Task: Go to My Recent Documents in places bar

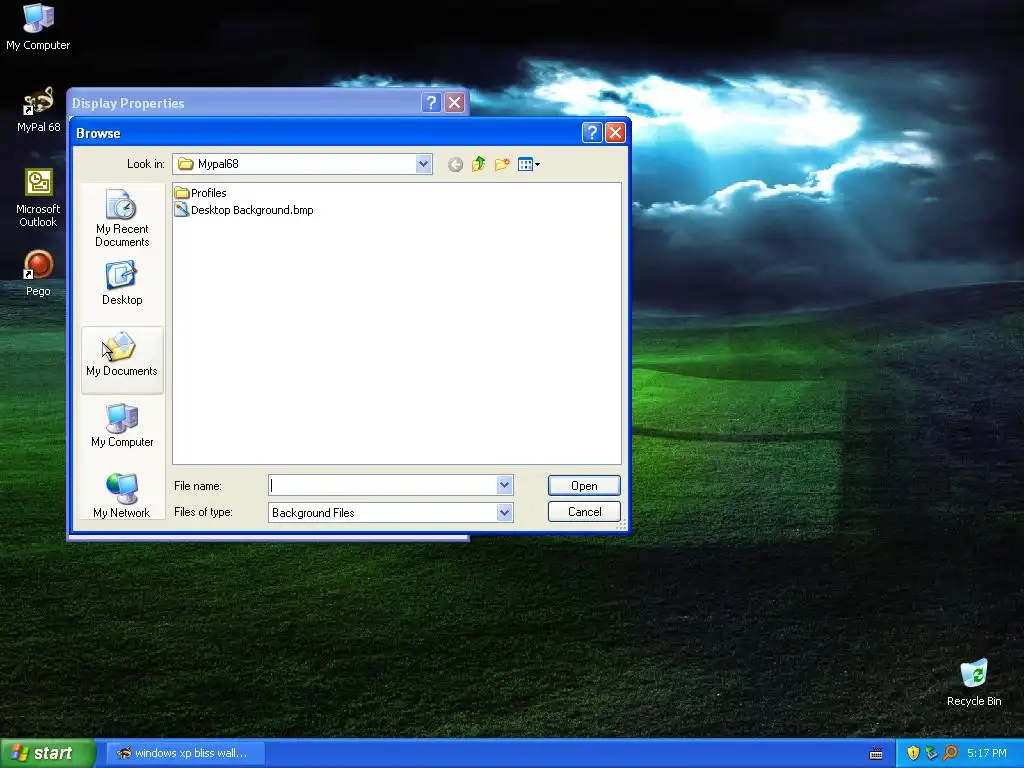Action: point(122,217)
